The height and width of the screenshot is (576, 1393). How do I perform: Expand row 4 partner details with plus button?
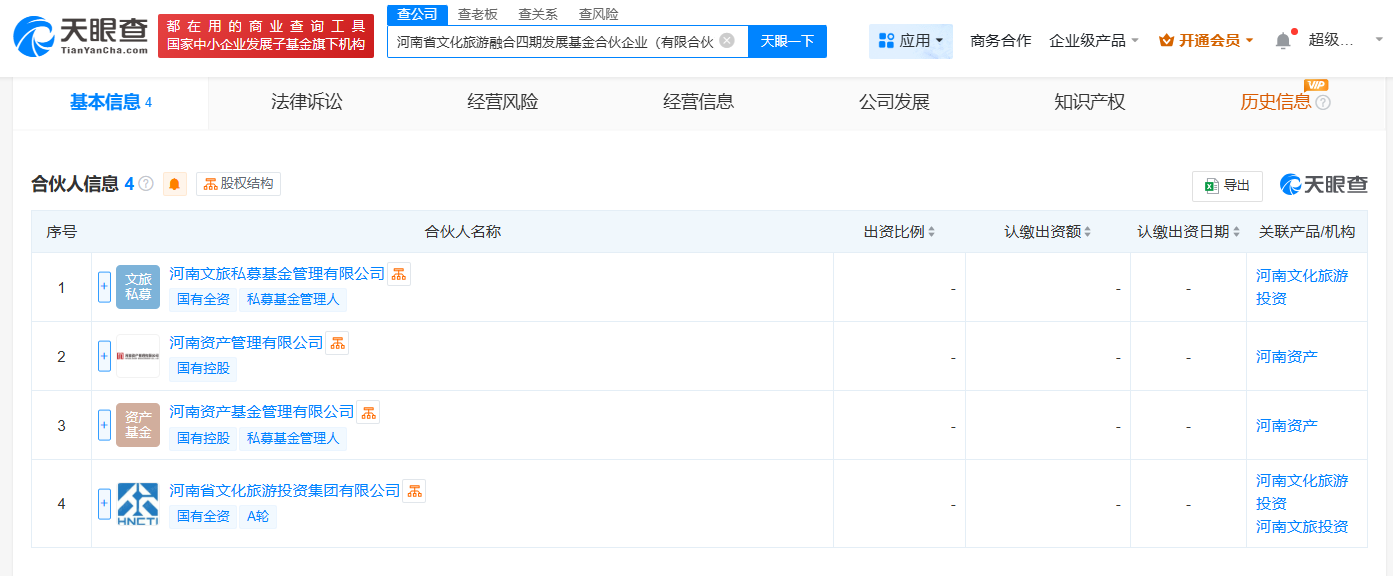104,504
